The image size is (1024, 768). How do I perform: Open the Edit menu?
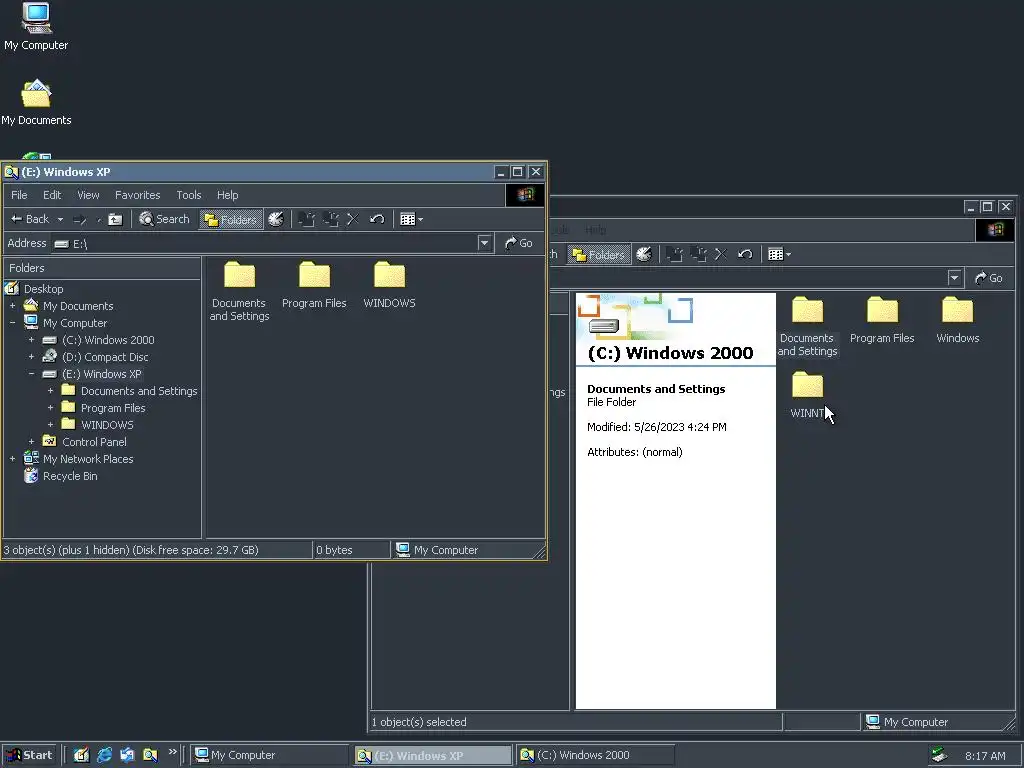point(52,195)
